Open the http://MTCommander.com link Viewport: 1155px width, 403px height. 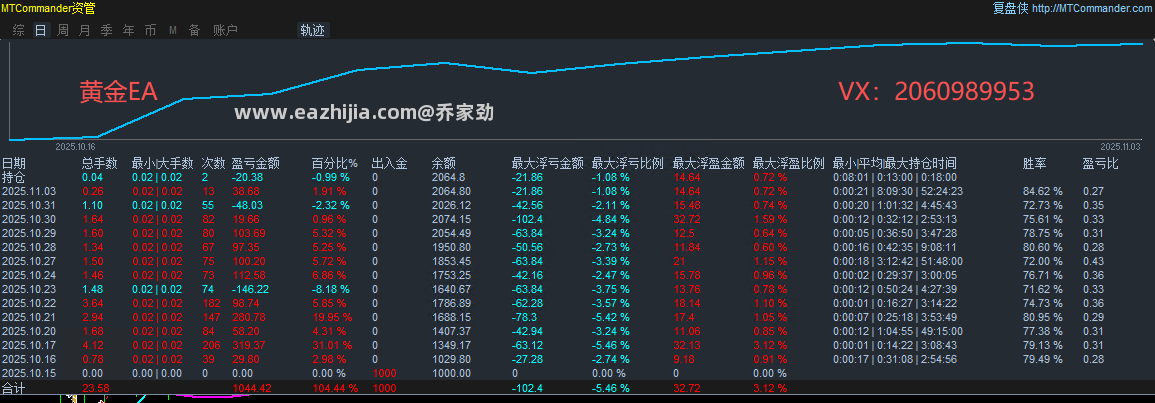tap(1091, 8)
